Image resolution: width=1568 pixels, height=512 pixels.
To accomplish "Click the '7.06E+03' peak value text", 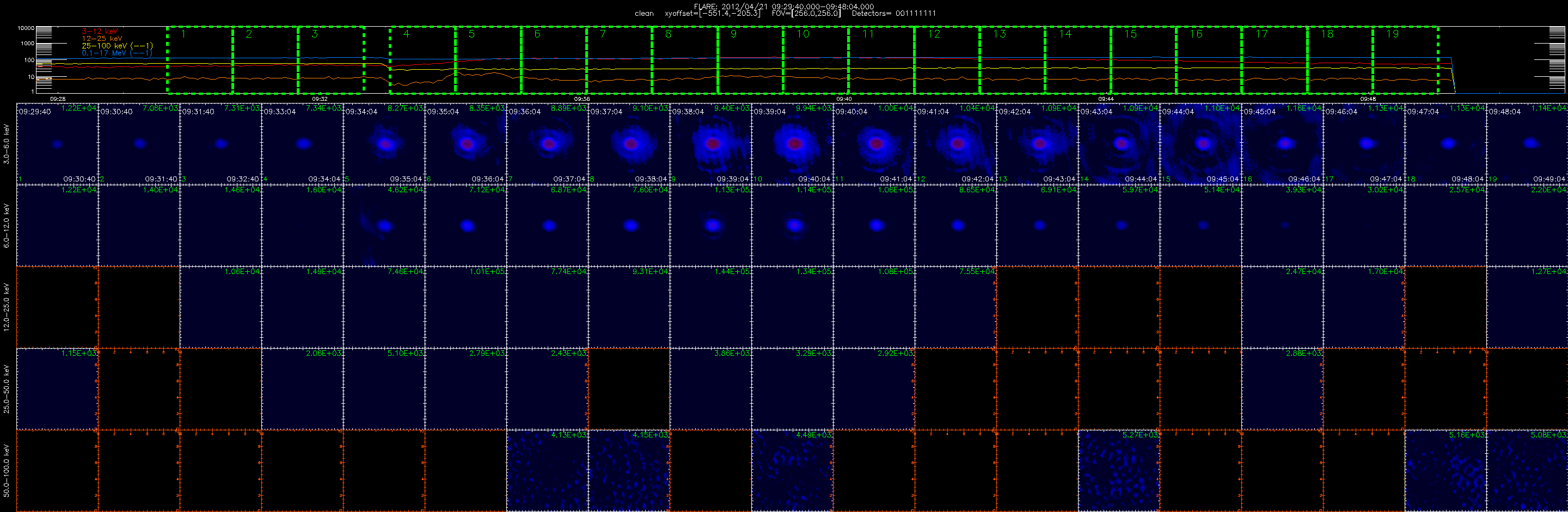I will tap(161, 108).
